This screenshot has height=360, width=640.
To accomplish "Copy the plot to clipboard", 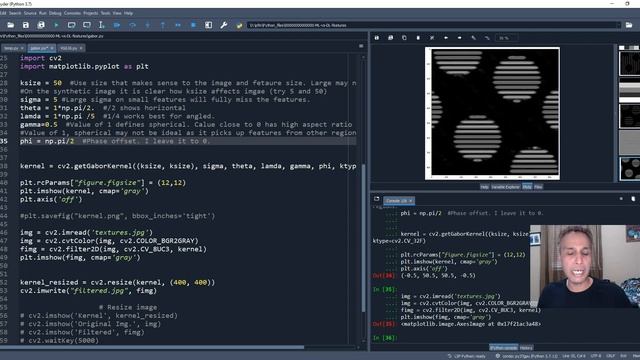I will 404,38.
